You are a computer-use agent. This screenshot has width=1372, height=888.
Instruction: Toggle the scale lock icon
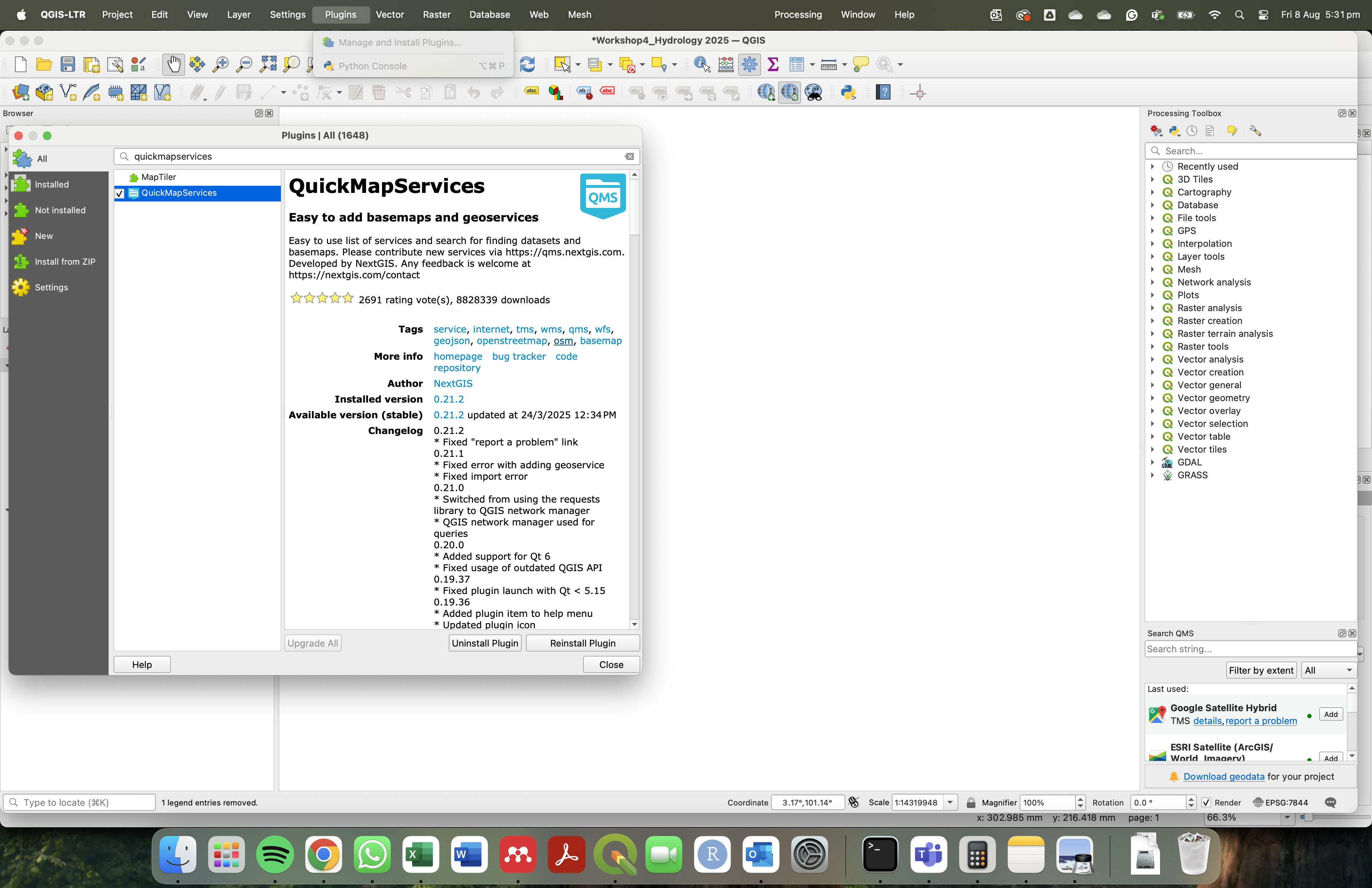coord(971,802)
